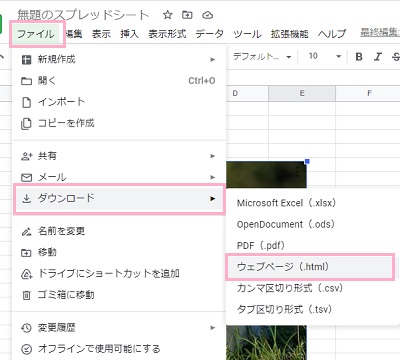Click the move-to-folder icon beside title
The height and width of the screenshot is (360, 400).
coord(187,15)
